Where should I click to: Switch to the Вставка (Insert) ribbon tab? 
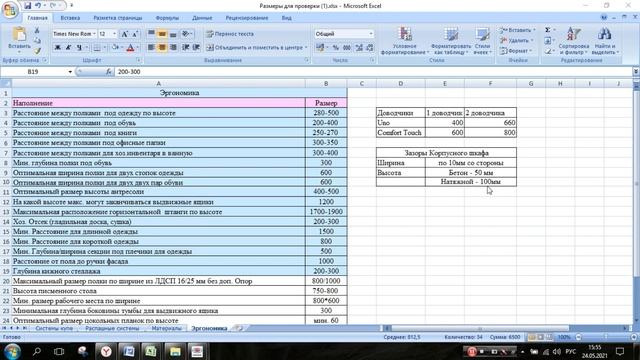[x=70, y=18]
